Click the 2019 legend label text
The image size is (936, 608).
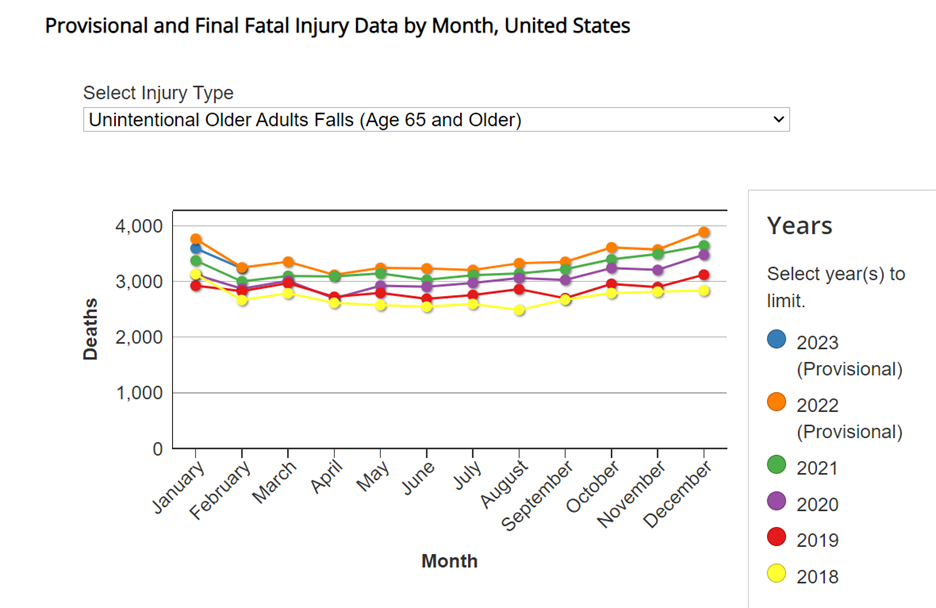click(x=817, y=541)
